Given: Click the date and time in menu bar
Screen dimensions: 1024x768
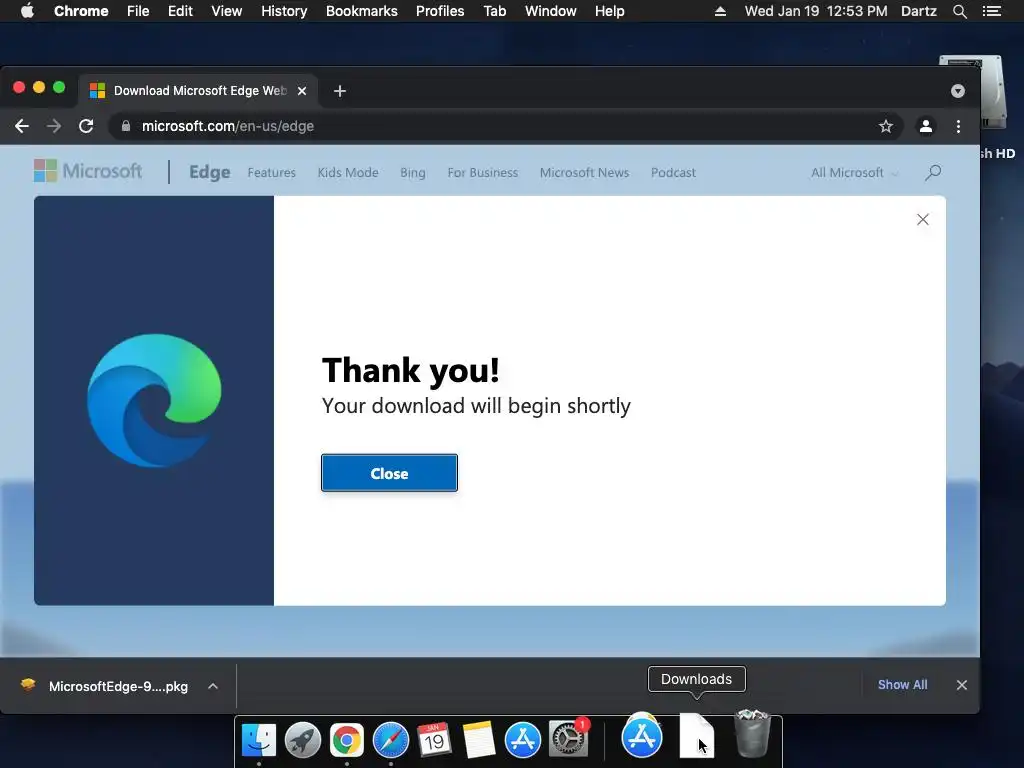Looking at the screenshot, I should (x=816, y=11).
